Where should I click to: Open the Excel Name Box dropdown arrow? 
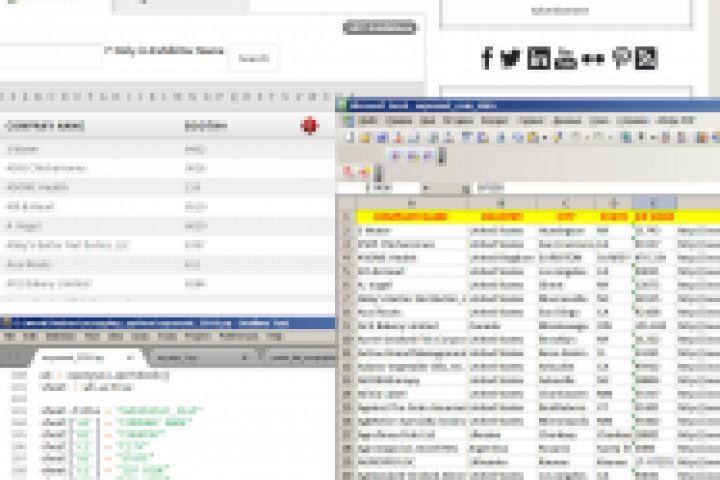(426, 188)
